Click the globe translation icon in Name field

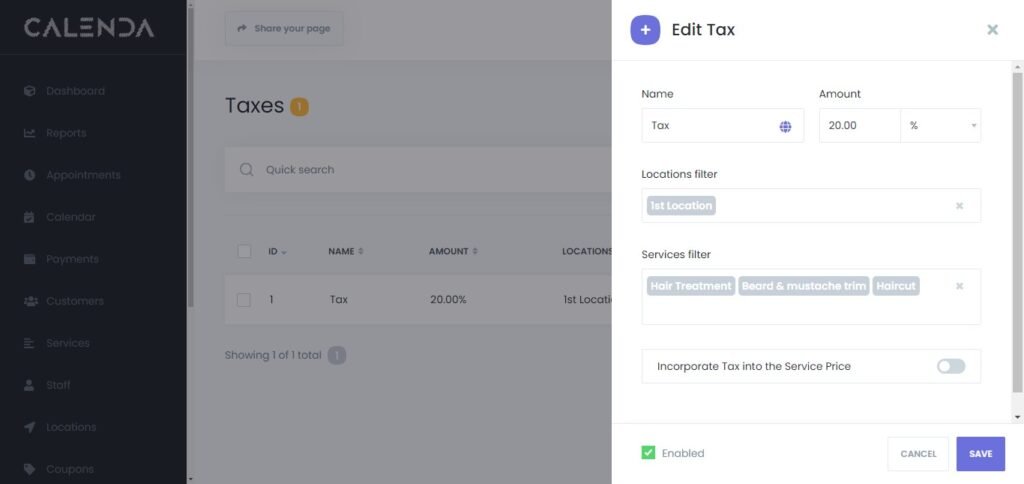coord(785,126)
